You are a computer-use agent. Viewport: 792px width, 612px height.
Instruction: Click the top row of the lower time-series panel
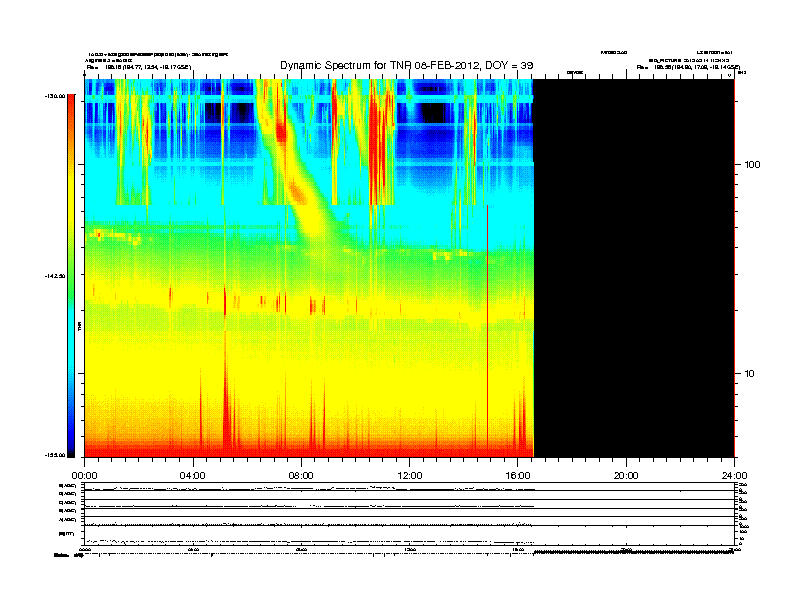click(409, 487)
